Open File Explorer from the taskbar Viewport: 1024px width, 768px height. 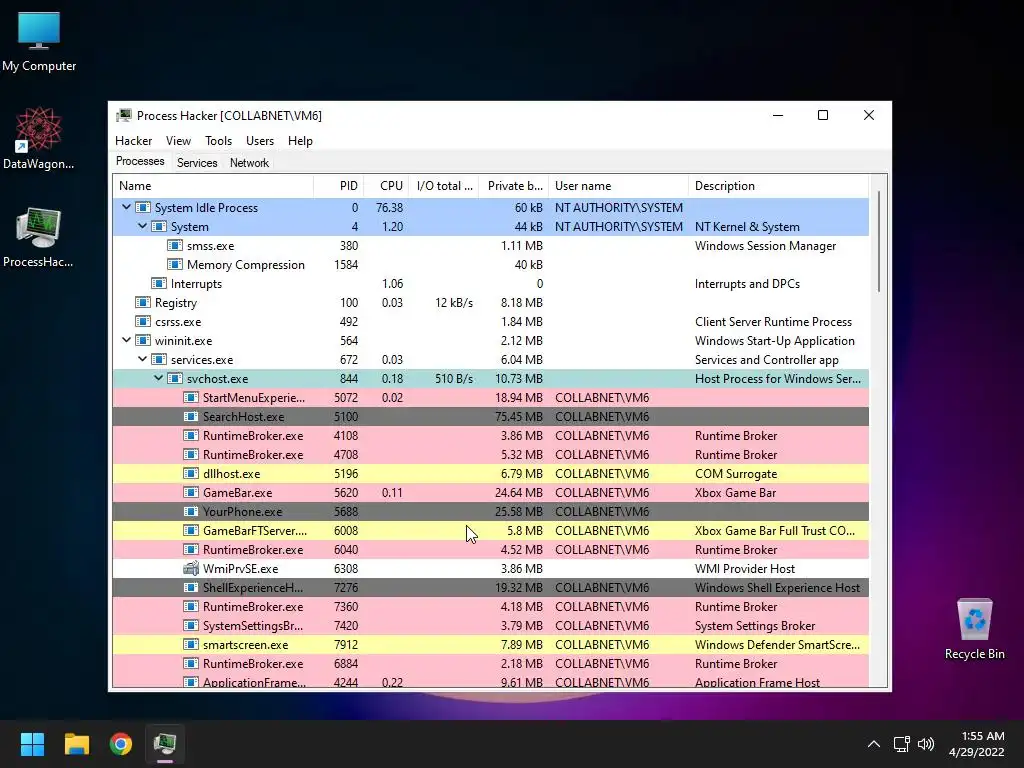[76, 743]
